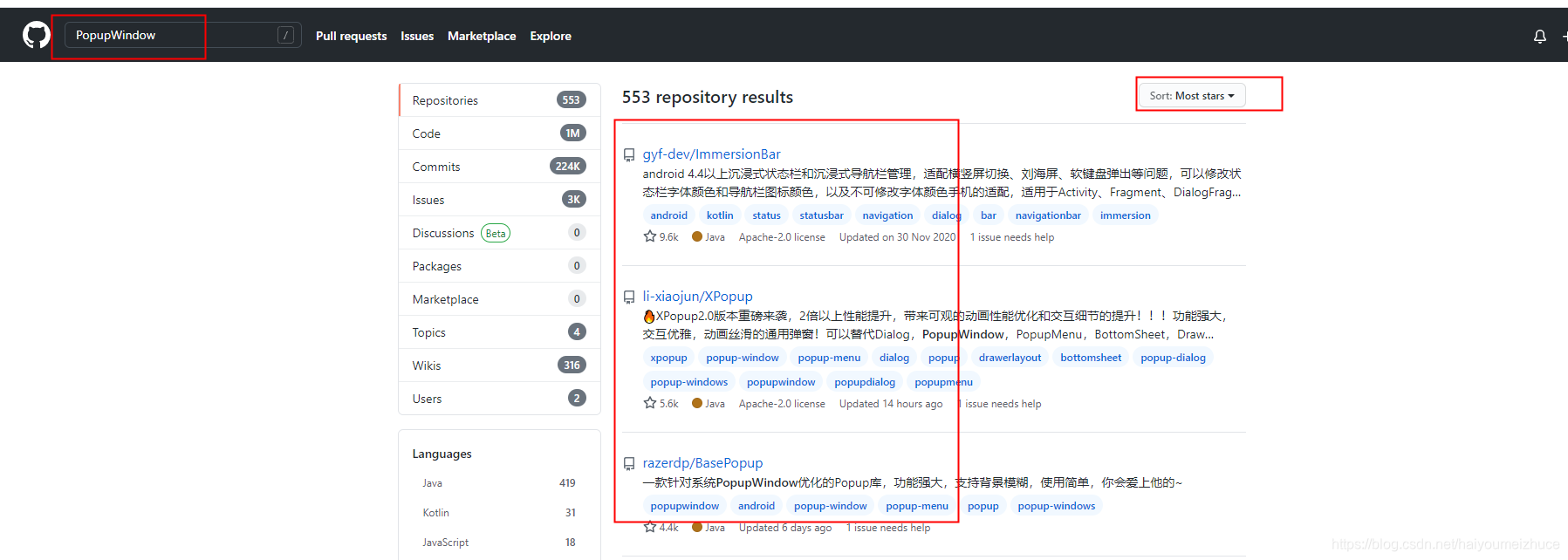Click 'Updated on 30 Nov 2020' text
1568x560 pixels.
(x=897, y=237)
